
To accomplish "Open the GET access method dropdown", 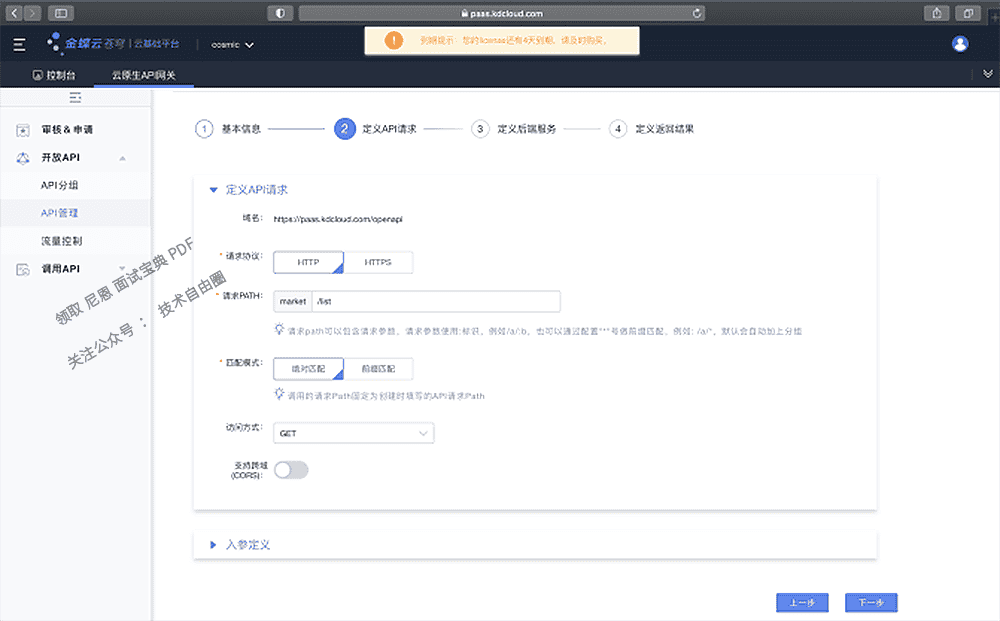I will coord(355,432).
